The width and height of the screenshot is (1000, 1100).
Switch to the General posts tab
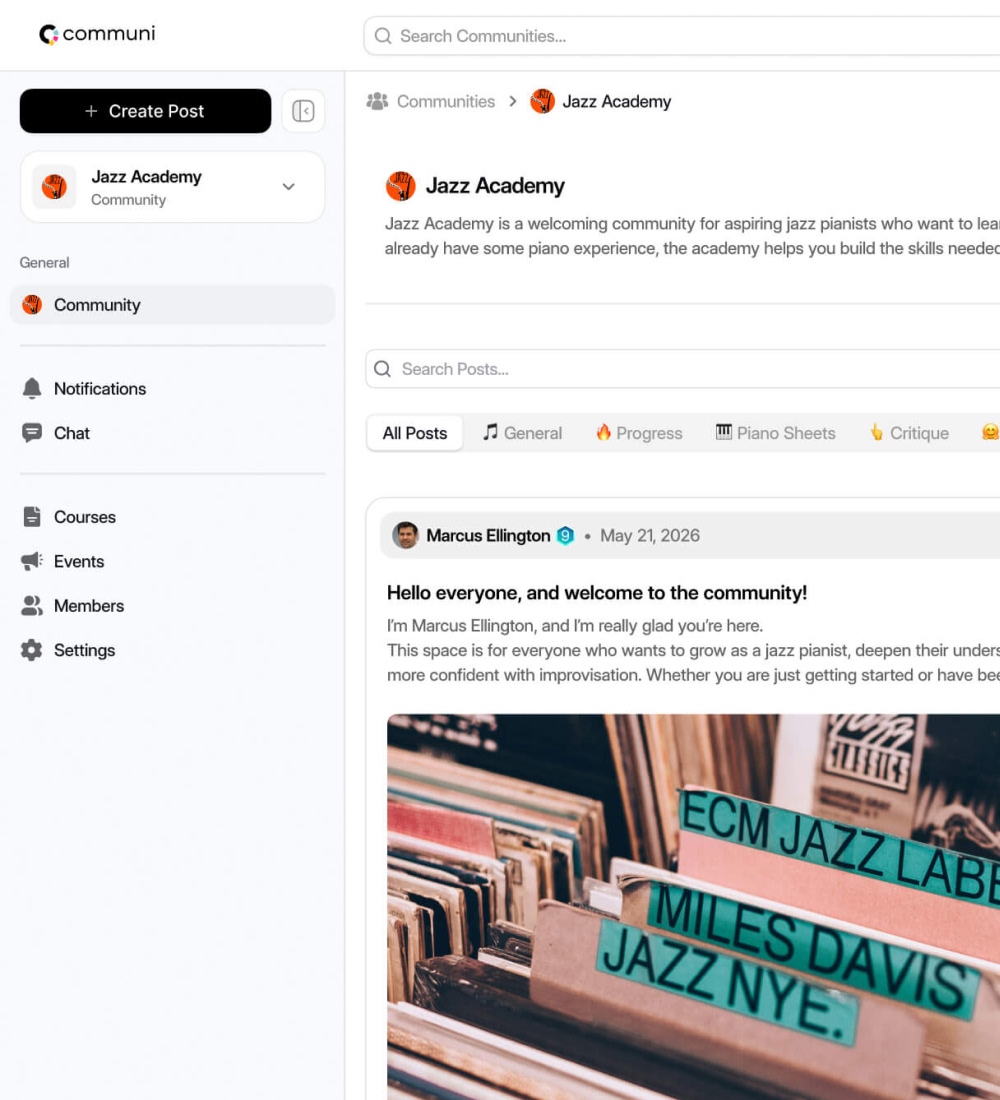point(522,433)
